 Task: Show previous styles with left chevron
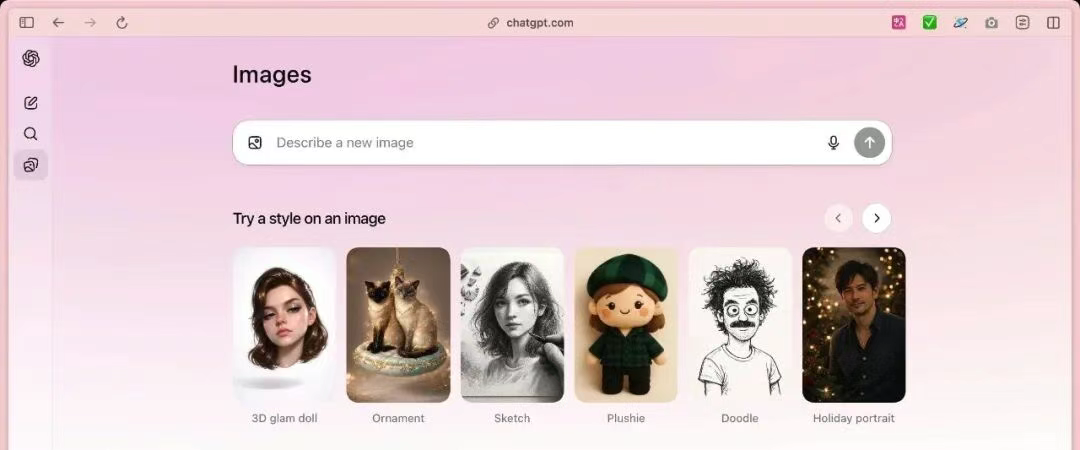[x=838, y=218]
